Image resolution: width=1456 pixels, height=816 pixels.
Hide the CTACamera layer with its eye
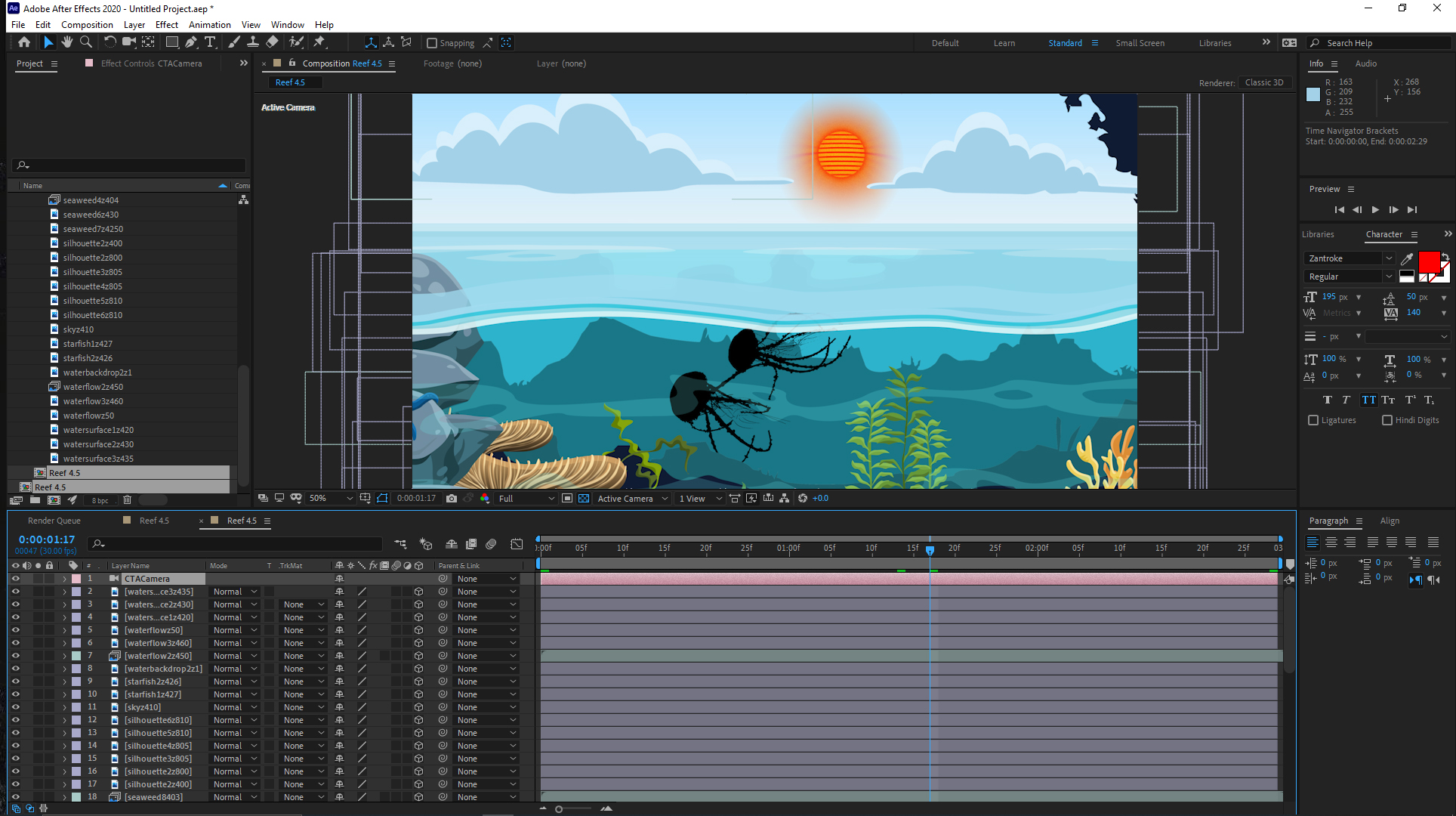[15, 579]
